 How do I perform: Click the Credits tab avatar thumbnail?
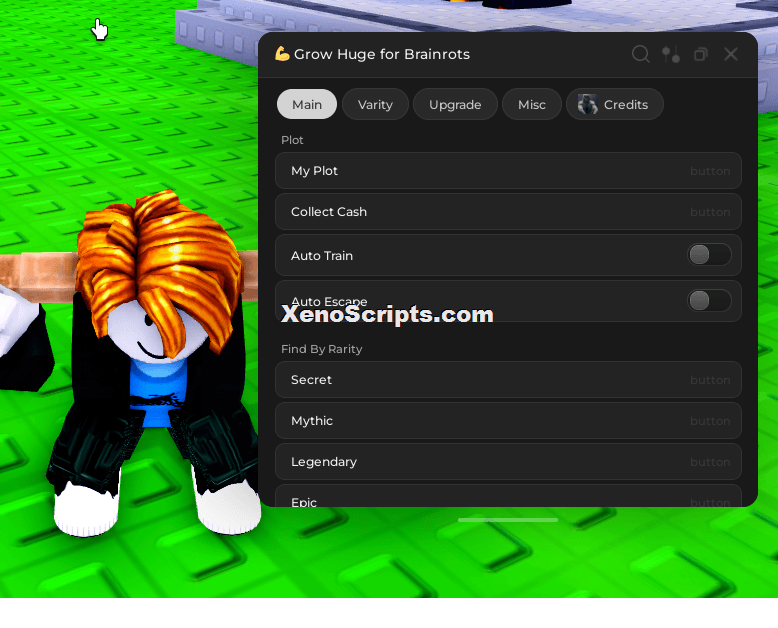coord(587,104)
